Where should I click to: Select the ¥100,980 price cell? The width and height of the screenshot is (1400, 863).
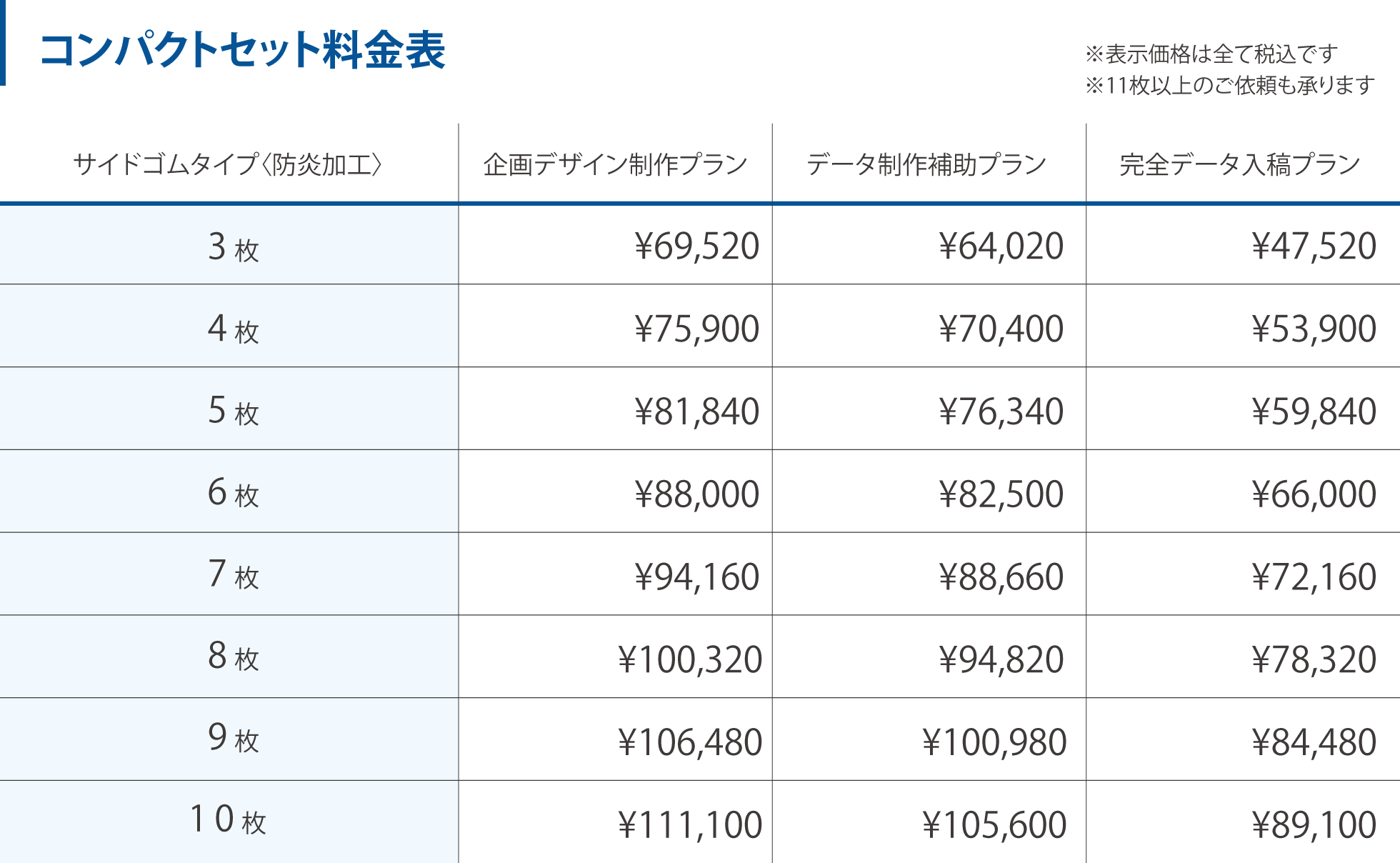click(994, 742)
